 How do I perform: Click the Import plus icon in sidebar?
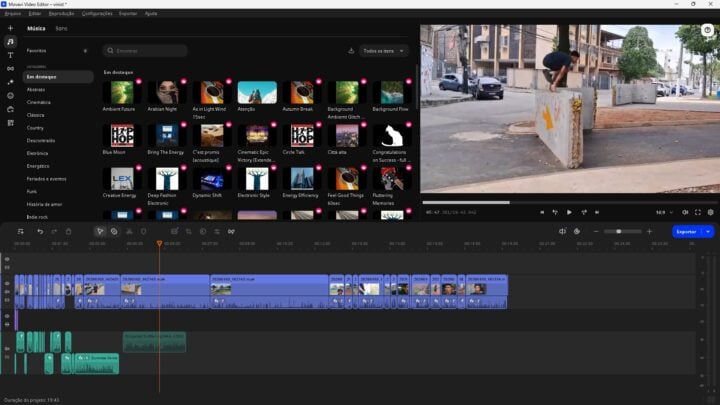(10, 28)
